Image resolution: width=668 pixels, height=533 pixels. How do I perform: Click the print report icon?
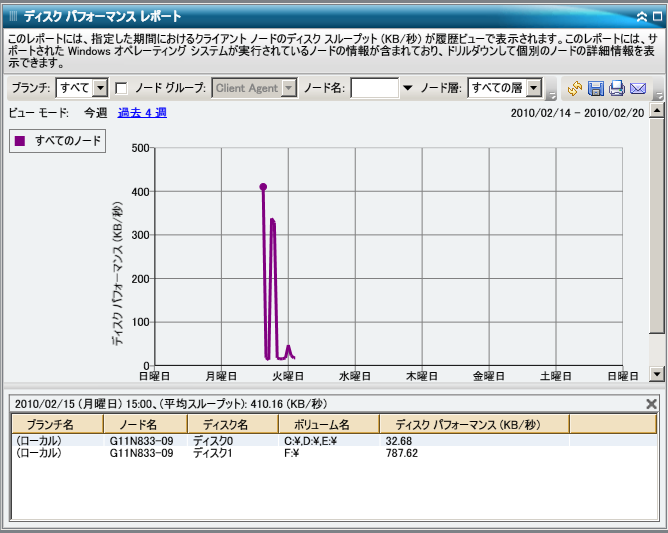(616, 88)
